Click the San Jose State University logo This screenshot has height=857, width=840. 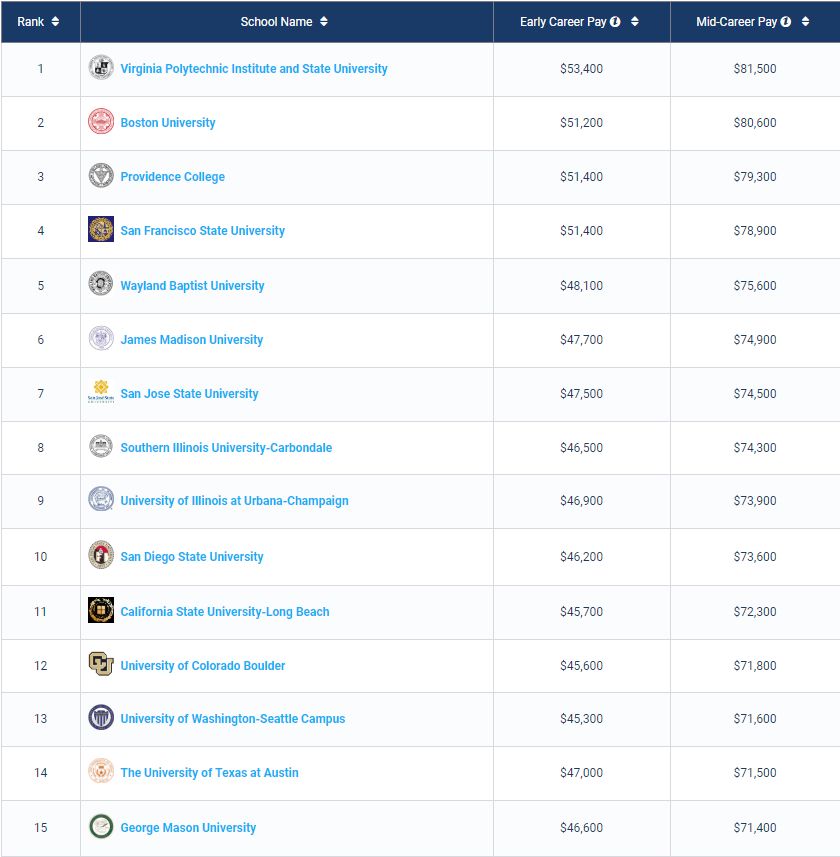(x=101, y=391)
